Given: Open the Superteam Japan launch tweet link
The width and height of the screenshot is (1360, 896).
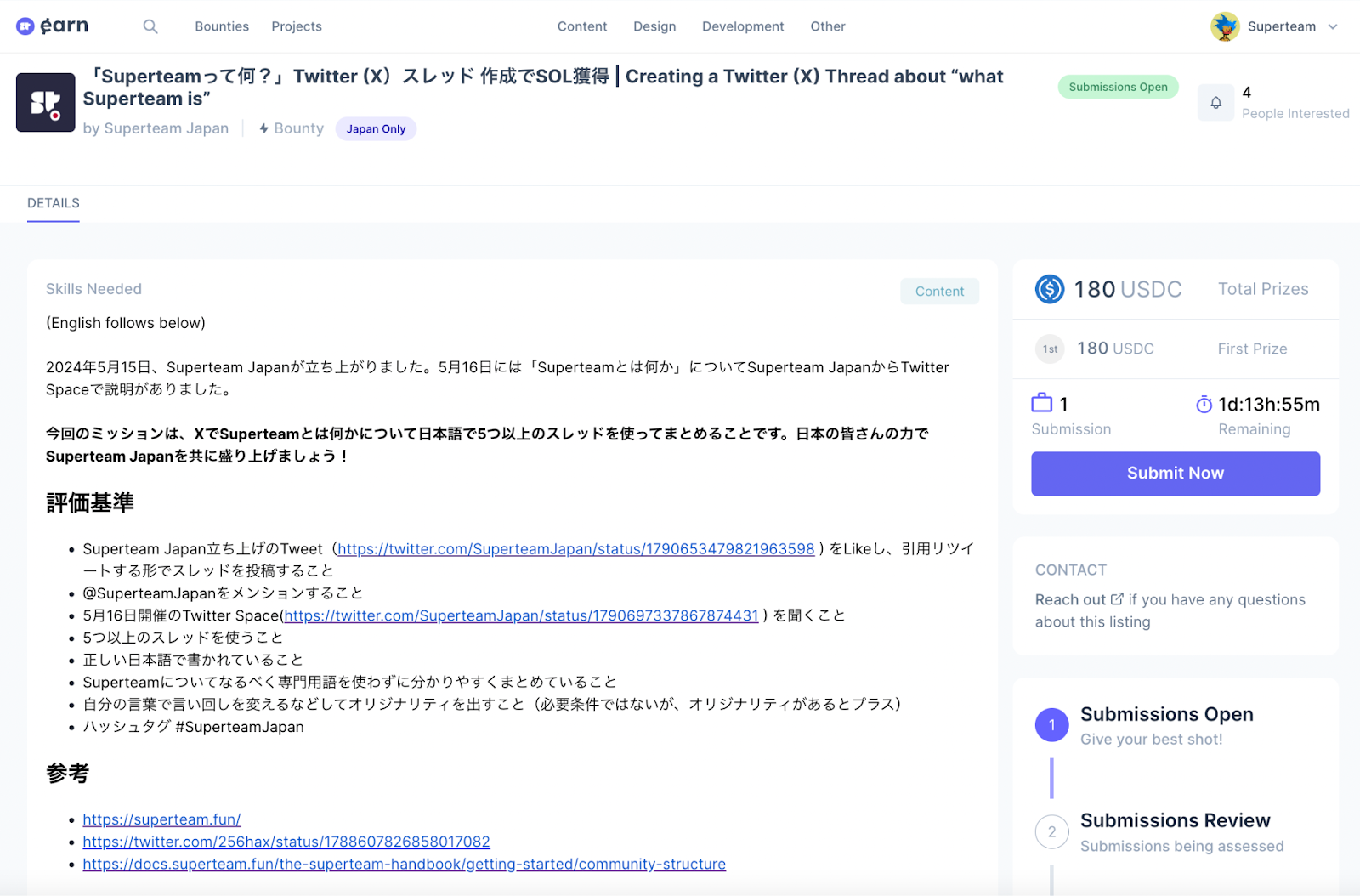Looking at the screenshot, I should (576, 549).
